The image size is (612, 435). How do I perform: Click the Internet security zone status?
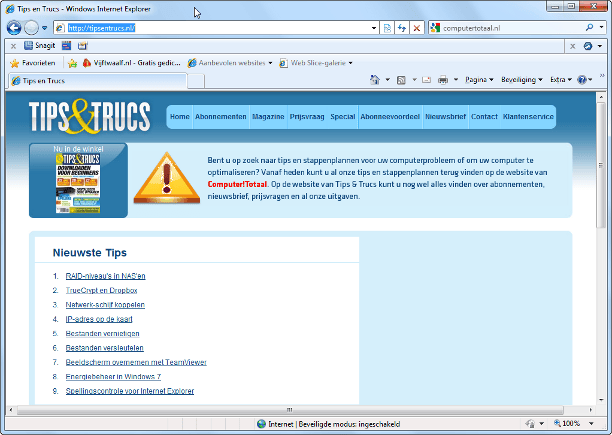328,424
